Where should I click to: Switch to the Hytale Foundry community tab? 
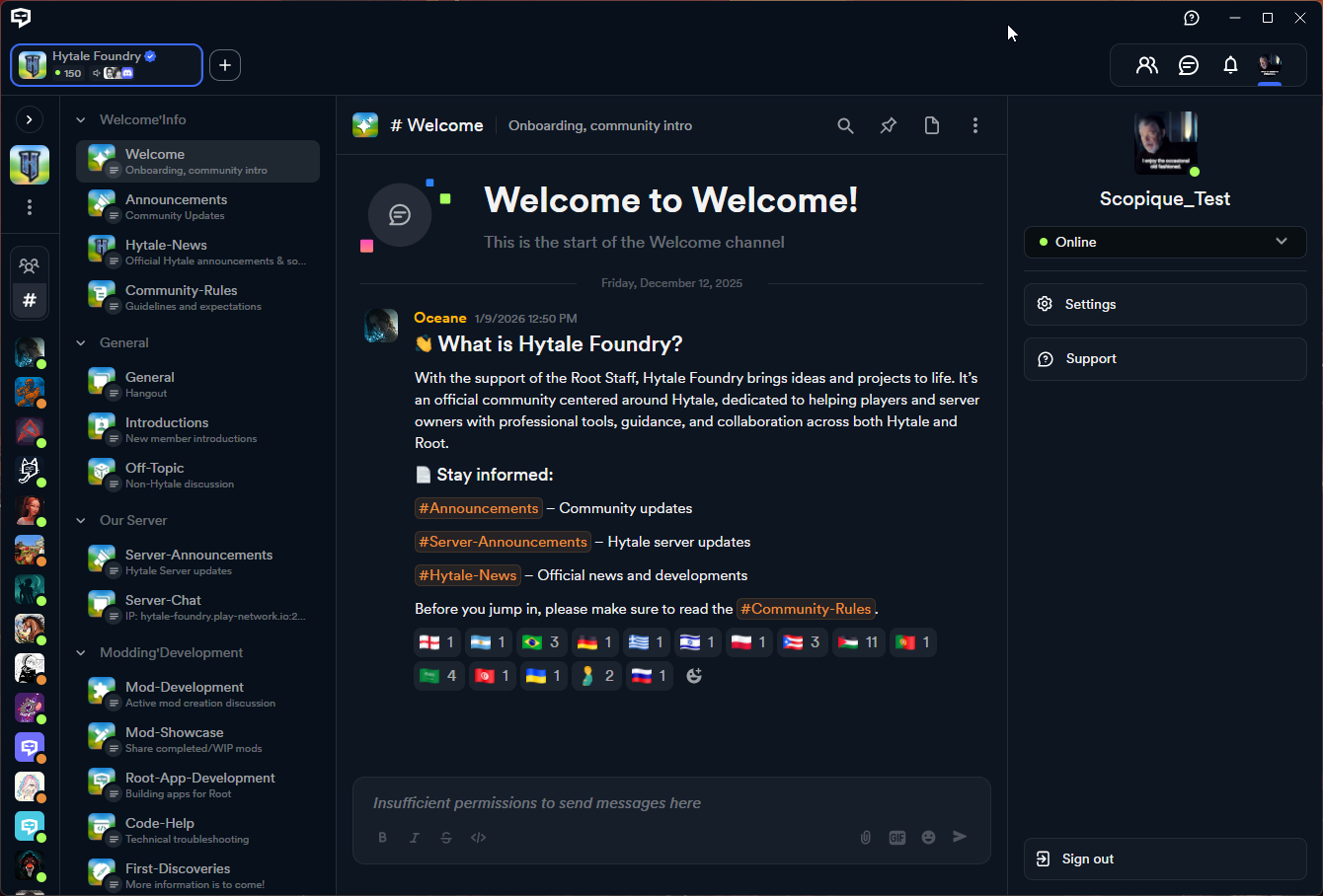[x=107, y=65]
